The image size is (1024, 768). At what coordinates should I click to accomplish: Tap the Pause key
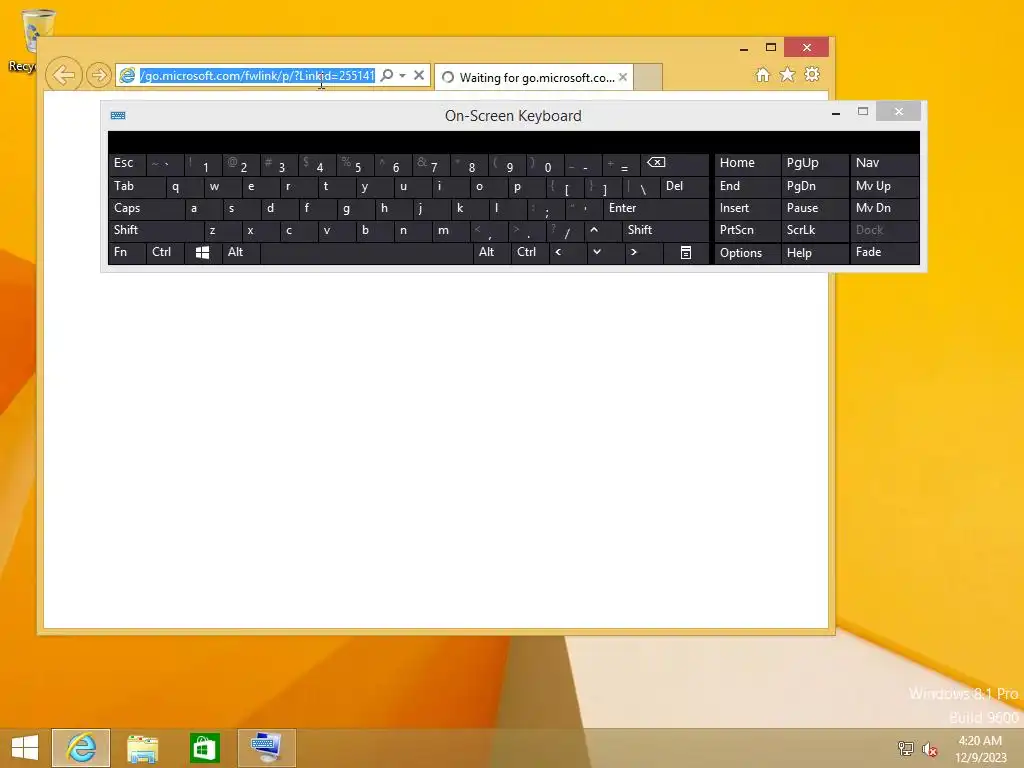tap(814, 208)
